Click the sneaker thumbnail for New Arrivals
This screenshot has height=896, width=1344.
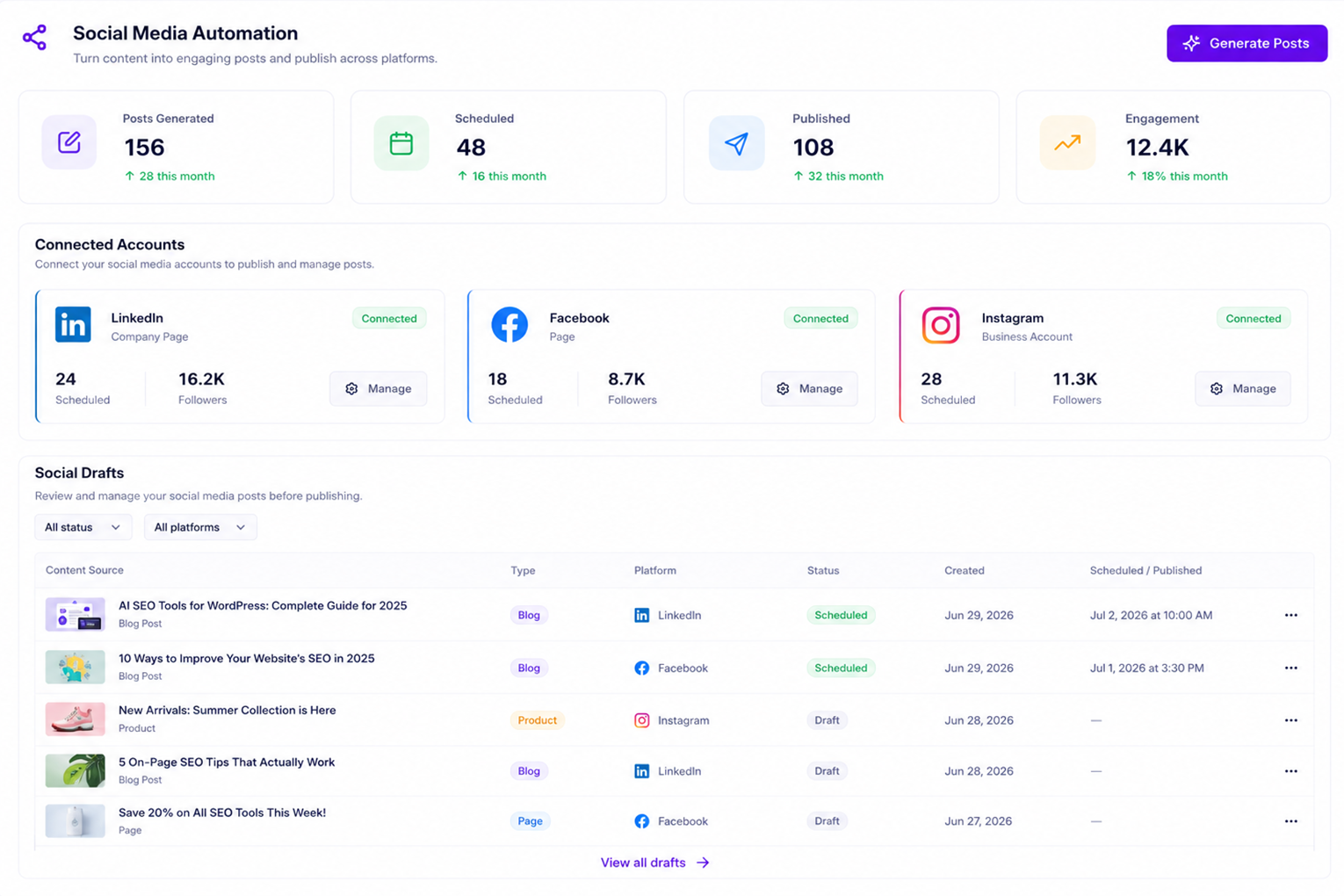76,719
